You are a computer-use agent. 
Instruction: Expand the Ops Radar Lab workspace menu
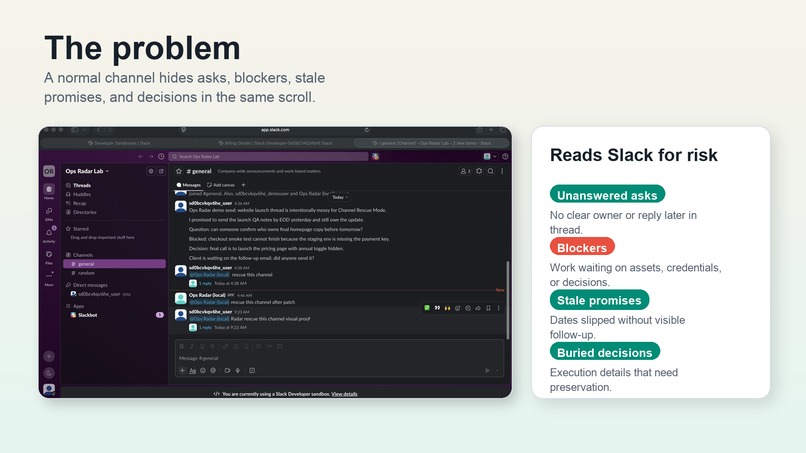click(x=87, y=171)
